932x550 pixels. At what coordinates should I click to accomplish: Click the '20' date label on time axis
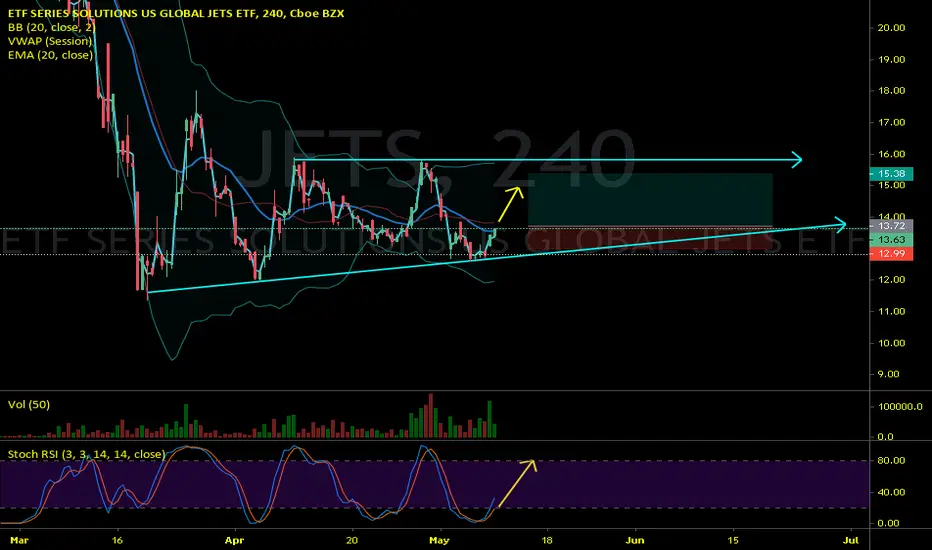[x=352, y=540]
